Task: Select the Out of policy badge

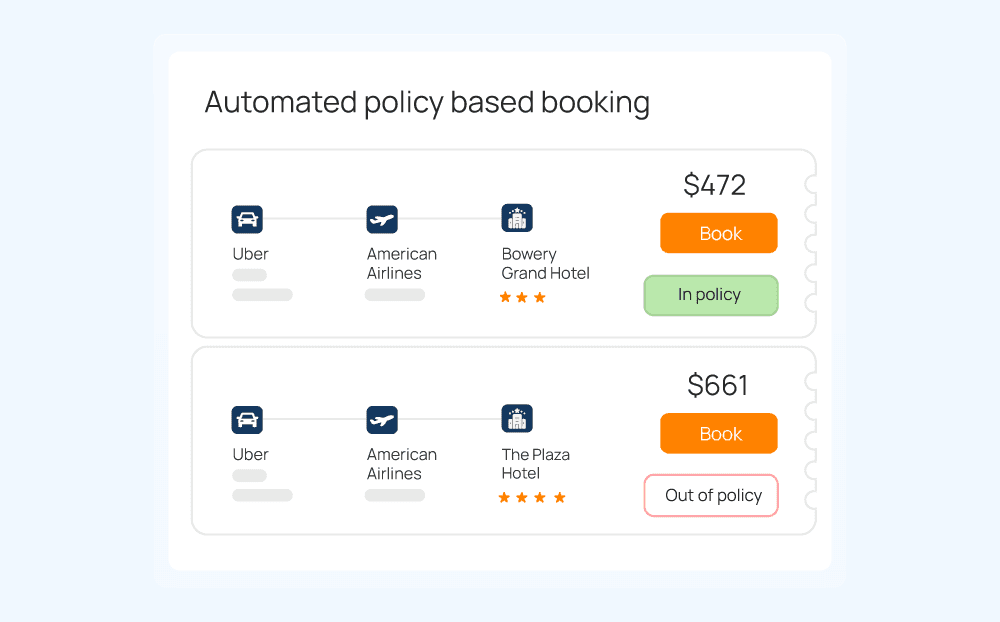Action: point(711,495)
